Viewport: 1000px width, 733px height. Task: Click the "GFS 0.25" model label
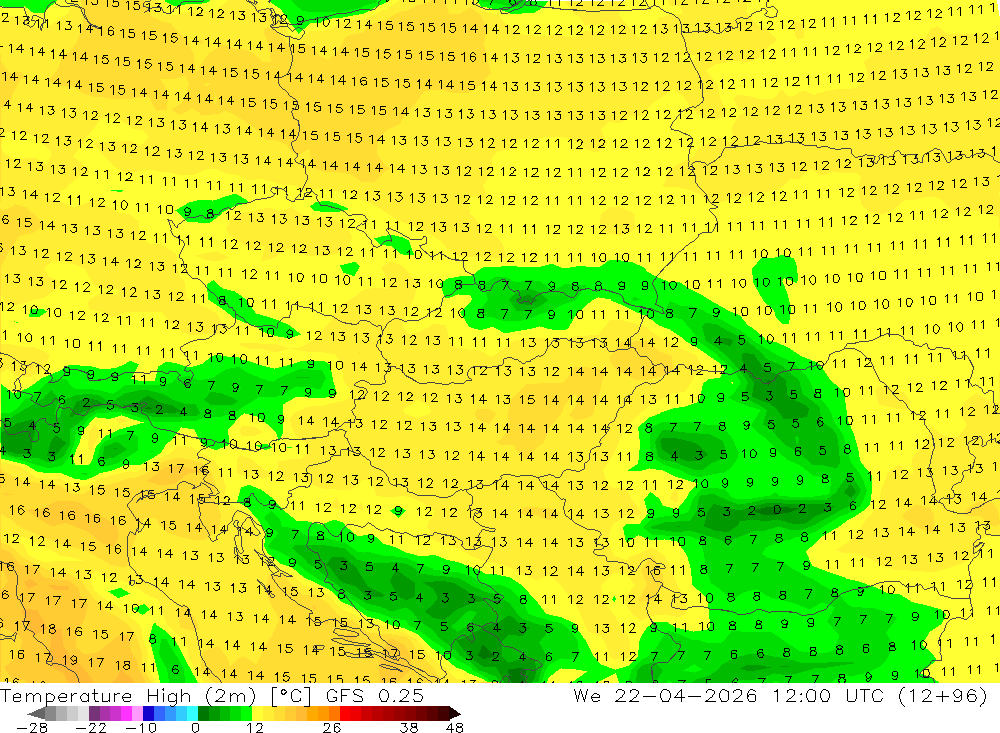[374, 696]
